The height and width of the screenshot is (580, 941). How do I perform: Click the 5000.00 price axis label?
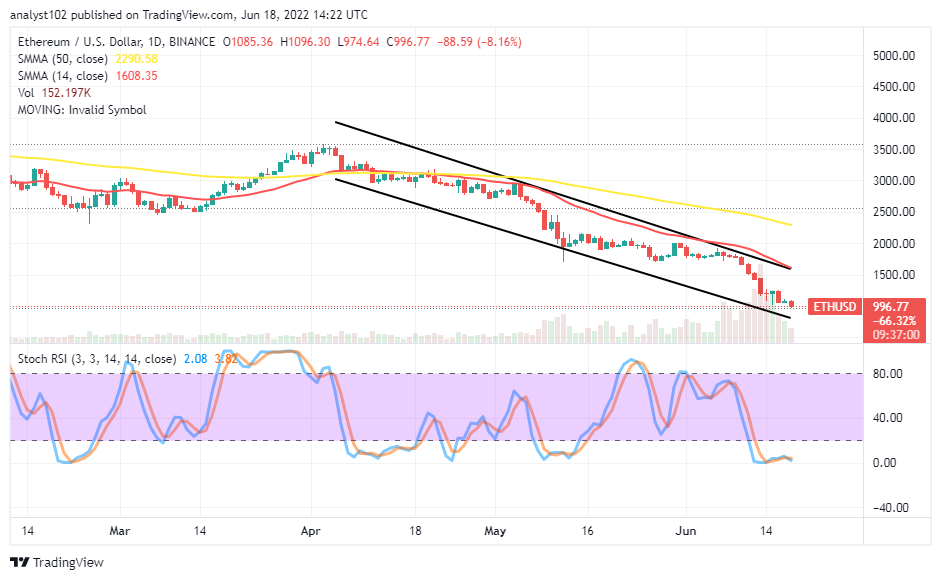[x=896, y=56]
